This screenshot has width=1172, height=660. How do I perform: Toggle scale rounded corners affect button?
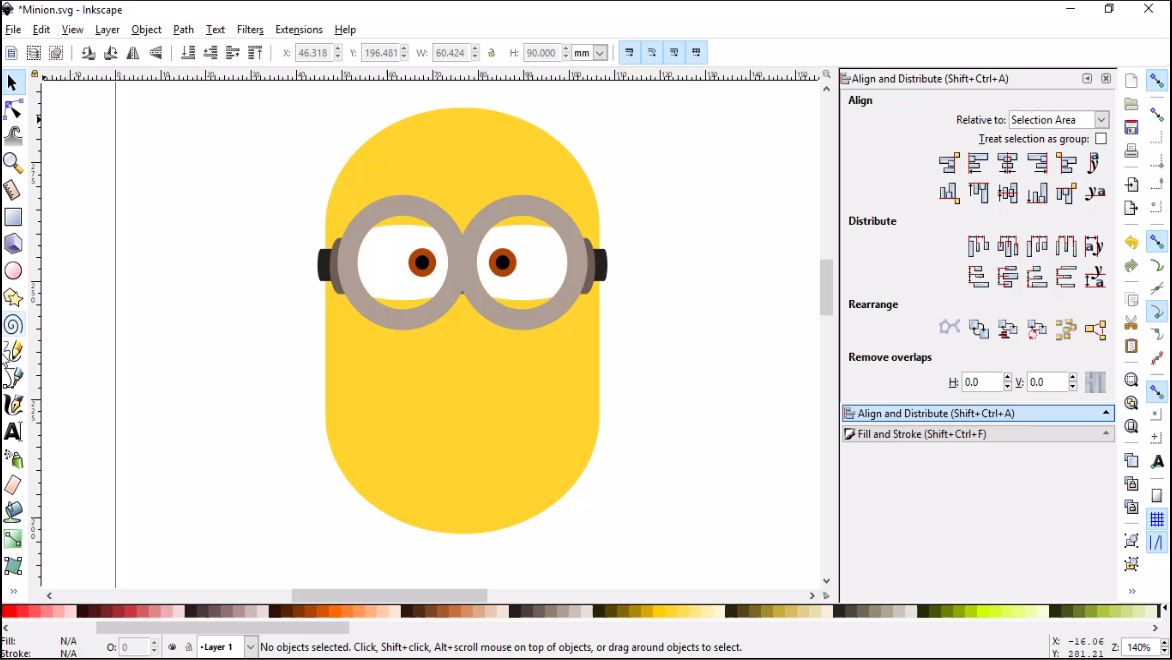[x=652, y=53]
